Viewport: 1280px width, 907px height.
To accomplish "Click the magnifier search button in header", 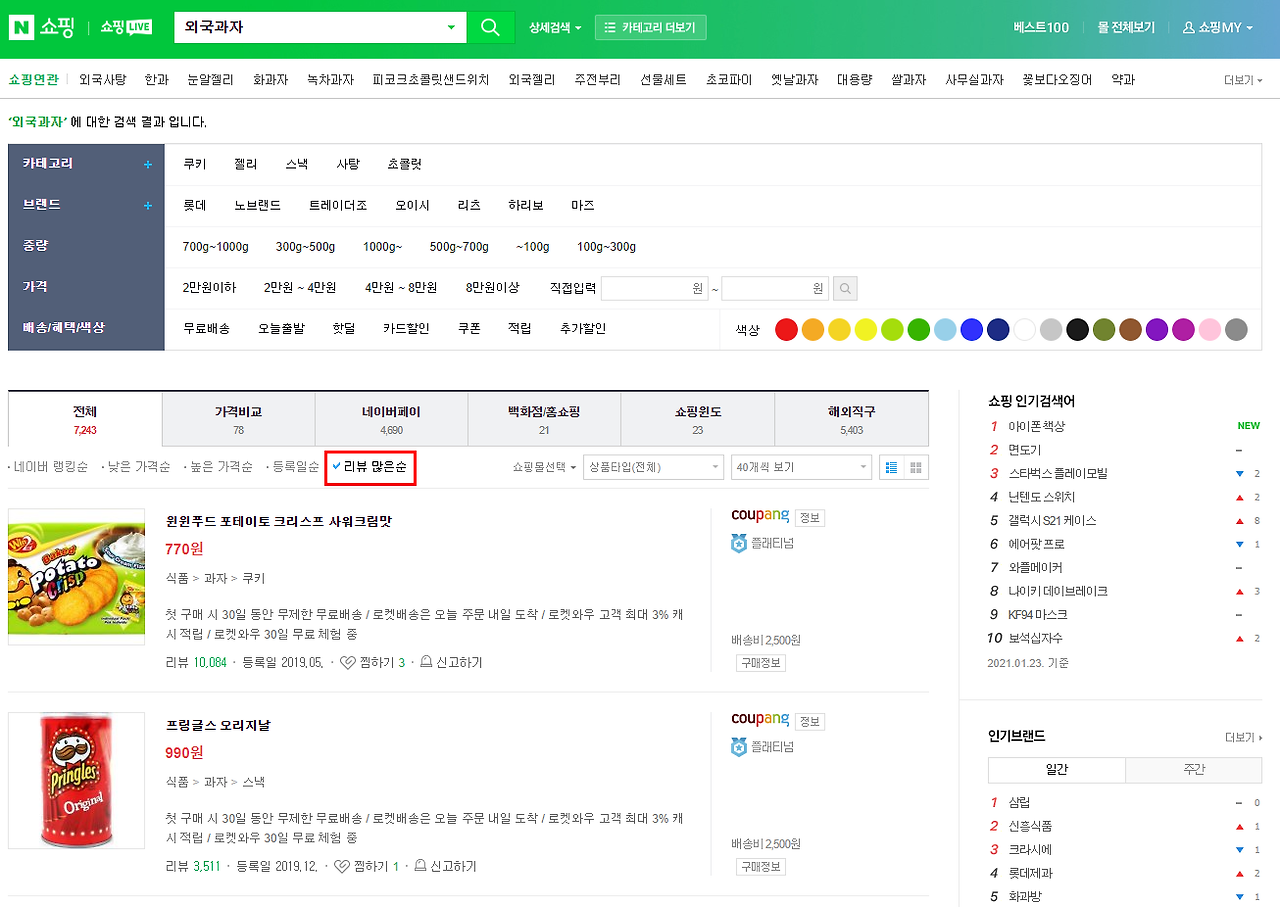I will pos(490,27).
